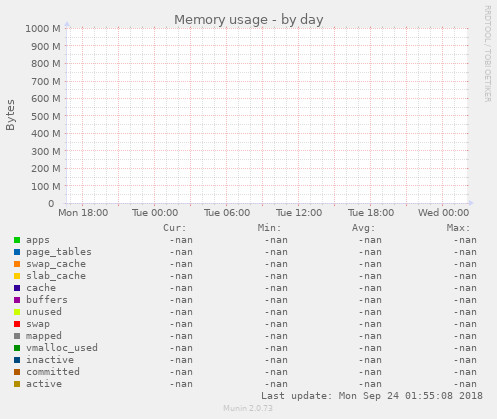Click the Cur value for apps
This screenshot has height=419, width=497.
click(181, 240)
